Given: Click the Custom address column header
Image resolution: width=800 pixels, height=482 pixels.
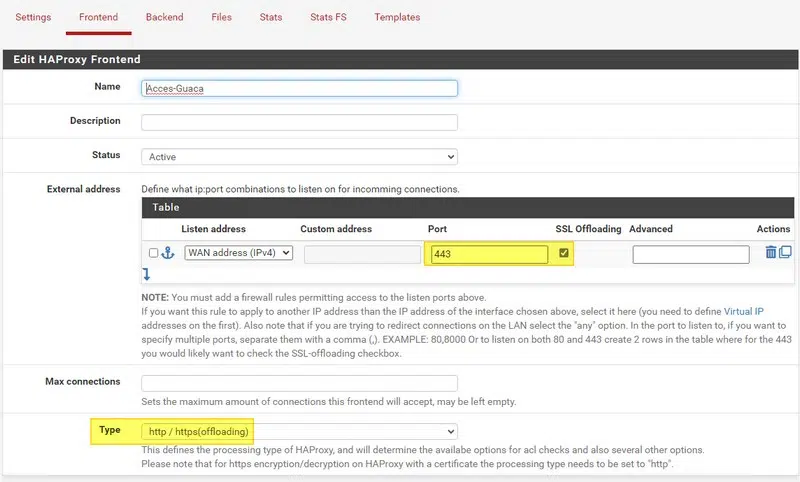Looking at the screenshot, I should [x=336, y=229].
